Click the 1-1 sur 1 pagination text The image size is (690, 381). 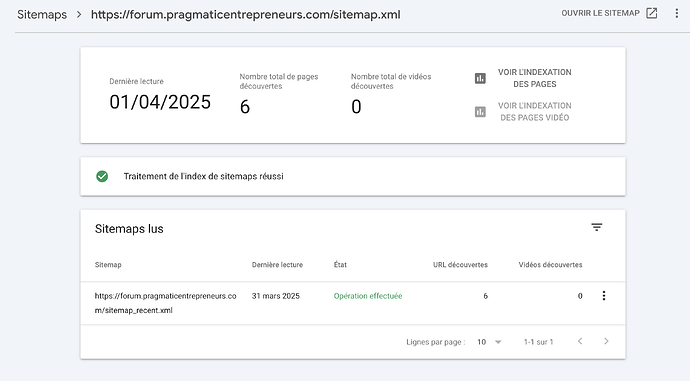point(538,342)
